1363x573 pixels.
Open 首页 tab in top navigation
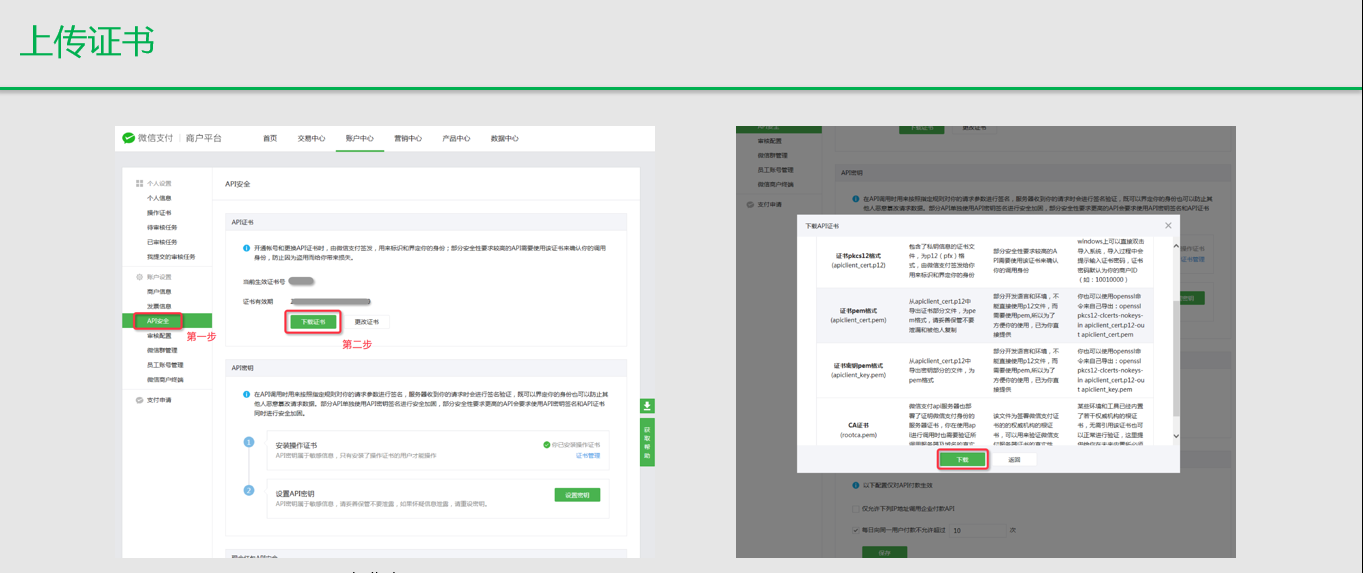[x=270, y=138]
